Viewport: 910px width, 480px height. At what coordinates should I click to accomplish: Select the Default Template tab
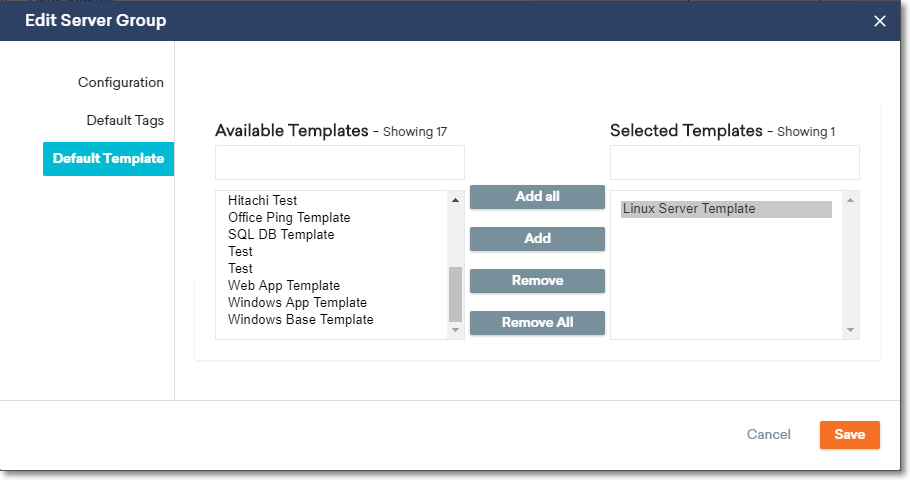[109, 158]
